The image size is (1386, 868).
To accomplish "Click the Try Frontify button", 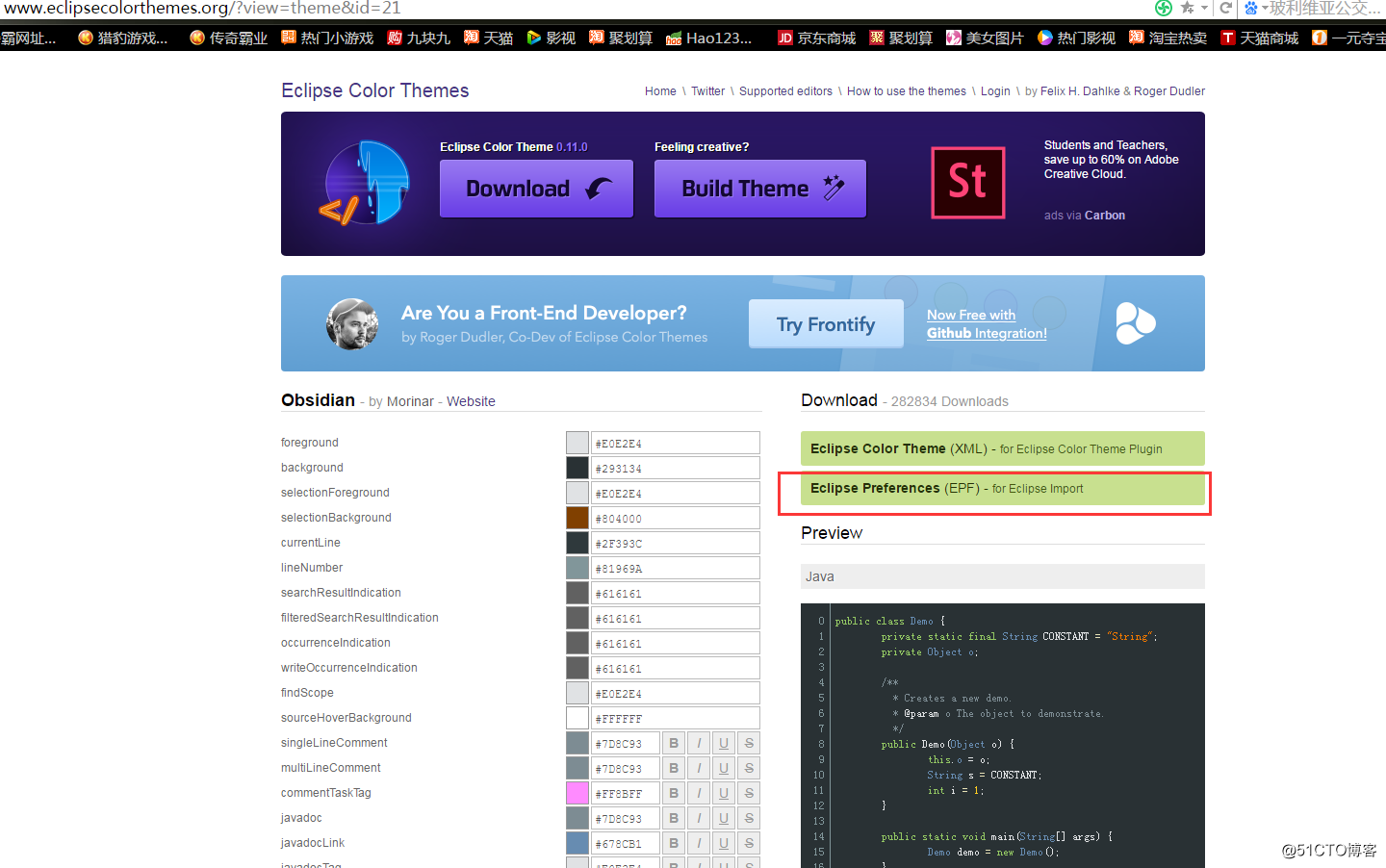I will 826,324.
